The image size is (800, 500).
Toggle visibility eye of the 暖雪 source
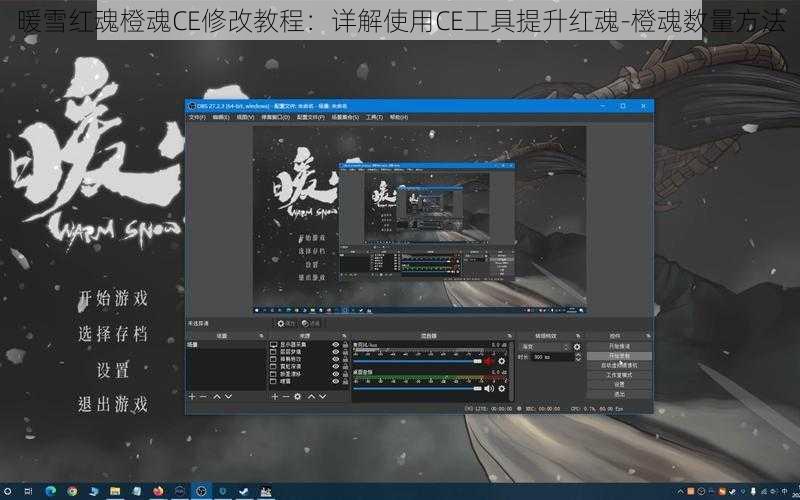(x=335, y=381)
